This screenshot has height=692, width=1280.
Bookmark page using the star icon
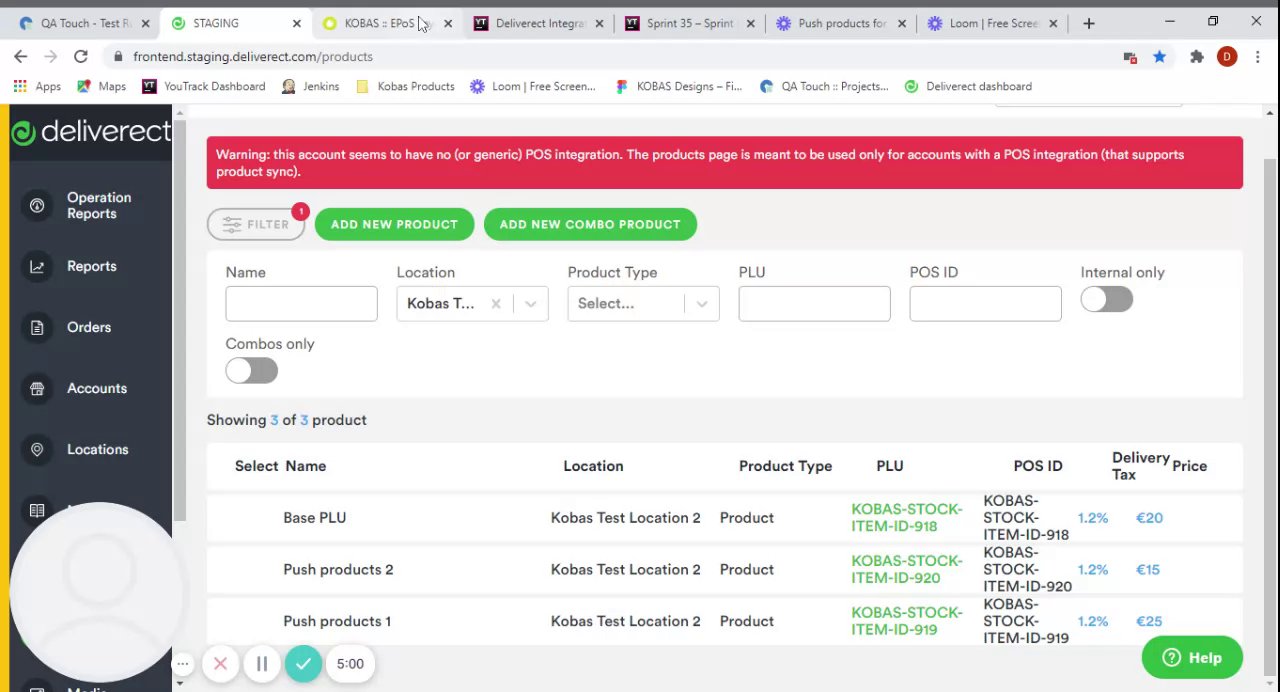click(x=1159, y=57)
